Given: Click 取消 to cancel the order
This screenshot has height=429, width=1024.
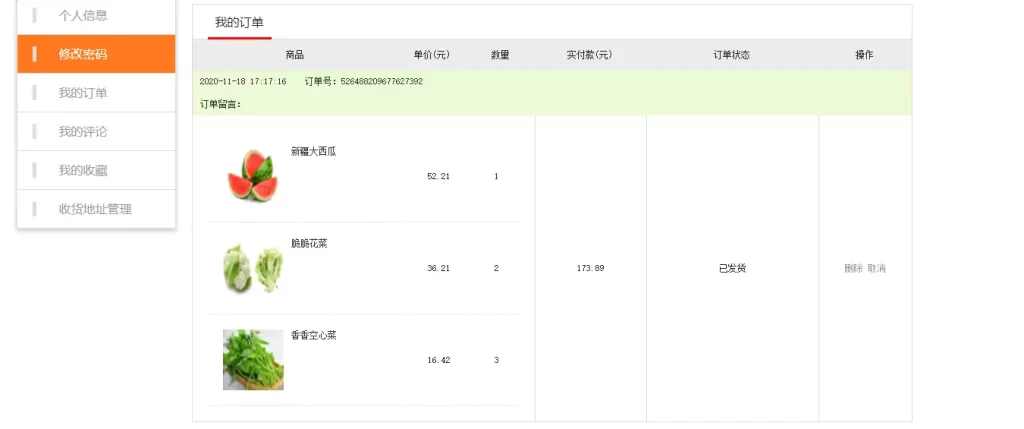Looking at the screenshot, I should pos(877,269).
